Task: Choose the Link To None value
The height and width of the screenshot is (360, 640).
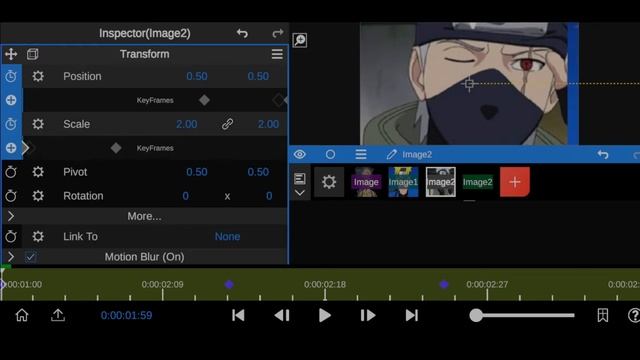Action: click(227, 236)
